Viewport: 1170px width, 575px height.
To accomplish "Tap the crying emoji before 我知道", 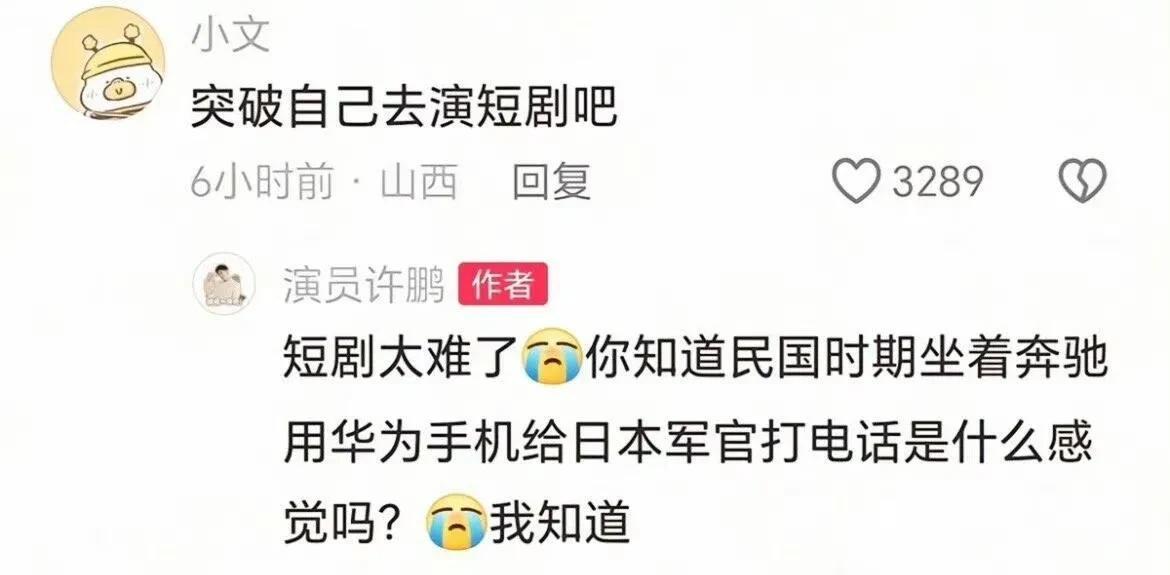I will 456,522.
